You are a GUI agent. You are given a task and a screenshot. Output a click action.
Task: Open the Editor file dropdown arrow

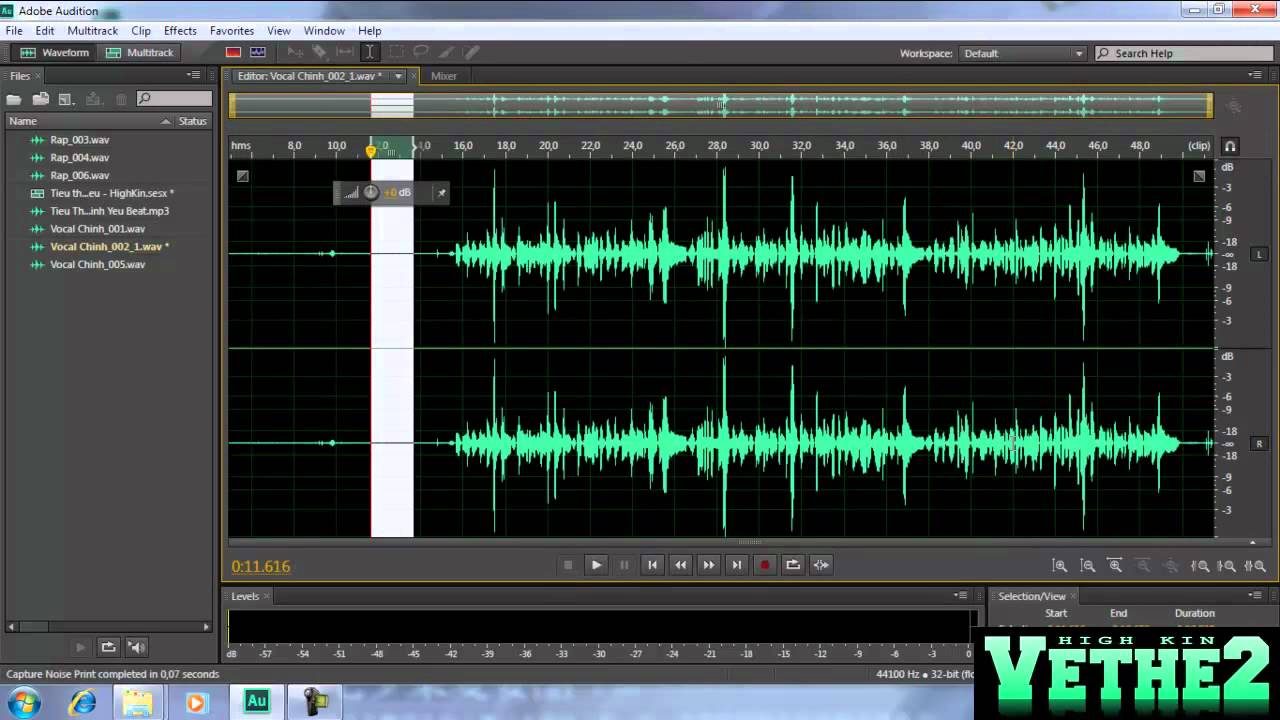tap(398, 76)
